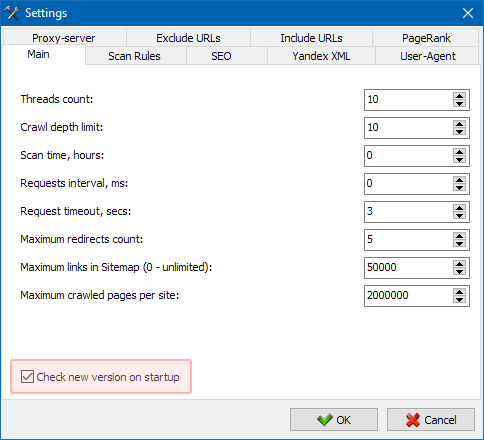Click the Settings tools icon in title bar

click(x=12, y=13)
